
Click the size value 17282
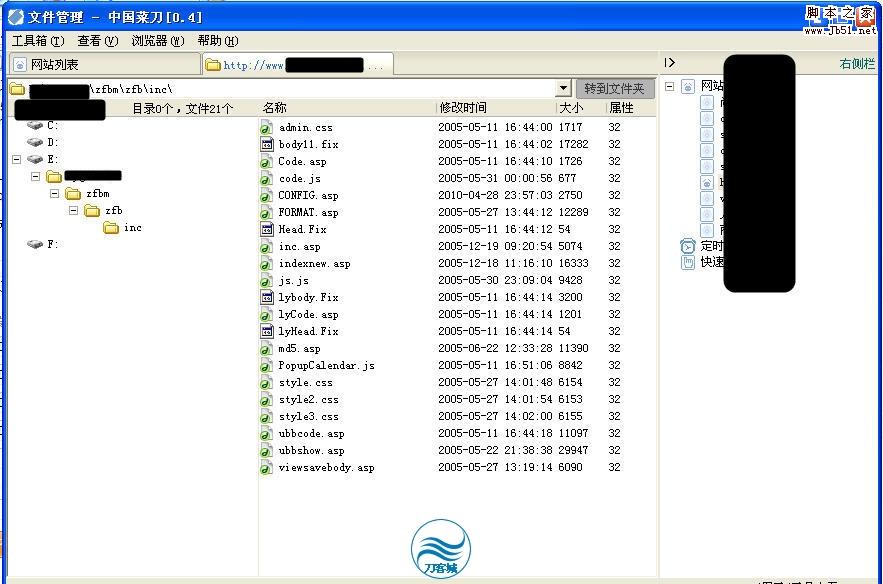coord(573,144)
